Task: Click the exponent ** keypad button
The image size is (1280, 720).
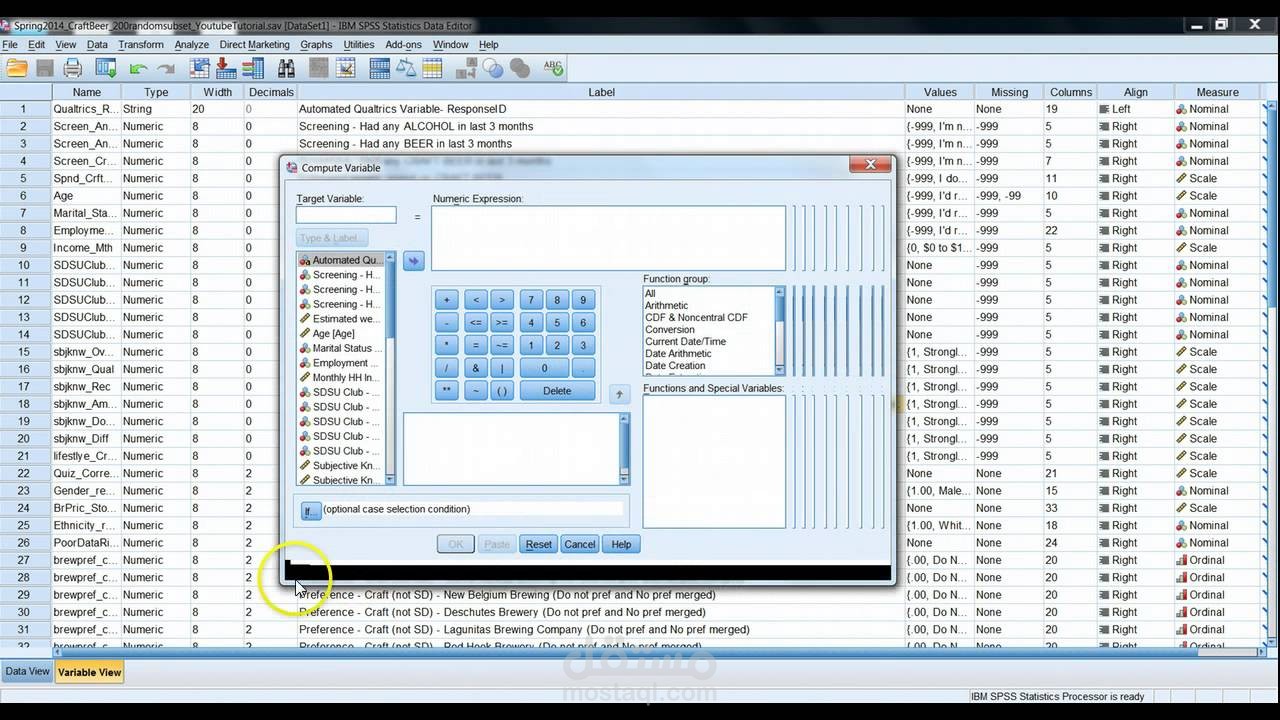Action: click(446, 391)
